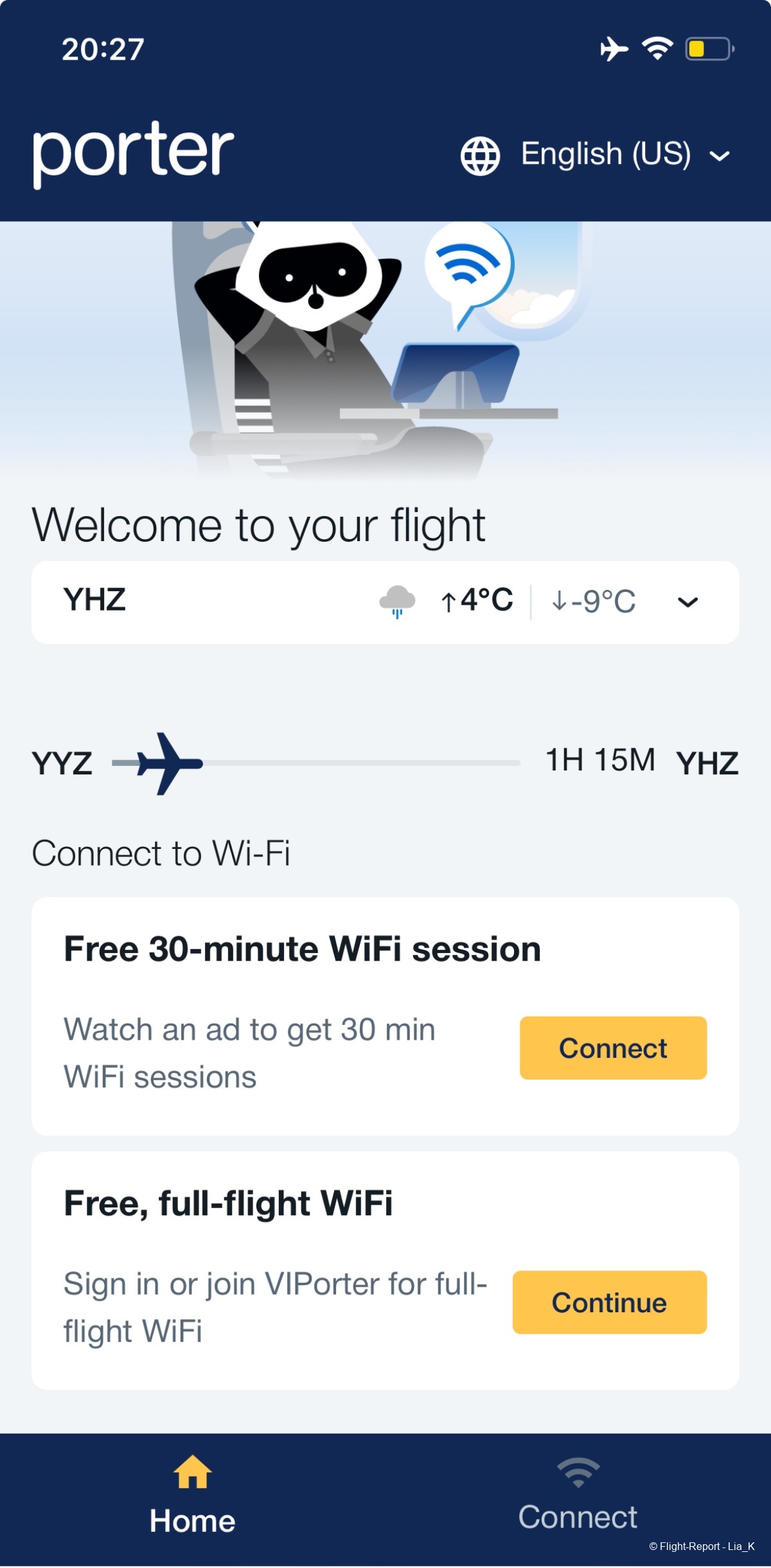The height and width of the screenshot is (1568, 771).
Task: Switch to the Home tab
Action: [x=192, y=1520]
